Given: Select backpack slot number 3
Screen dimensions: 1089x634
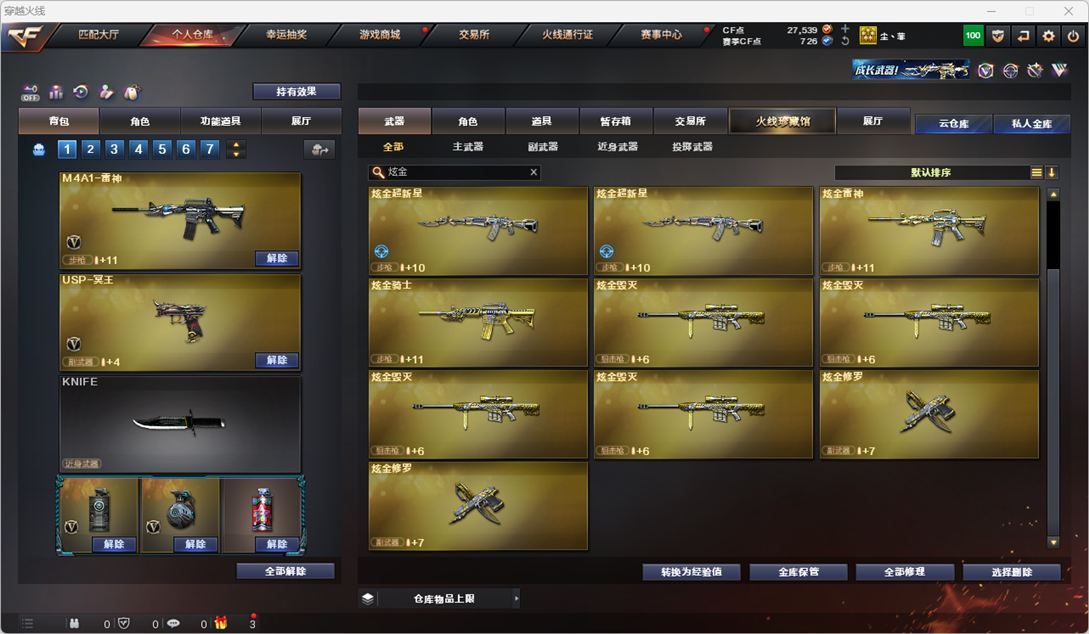Looking at the screenshot, I should pos(114,149).
